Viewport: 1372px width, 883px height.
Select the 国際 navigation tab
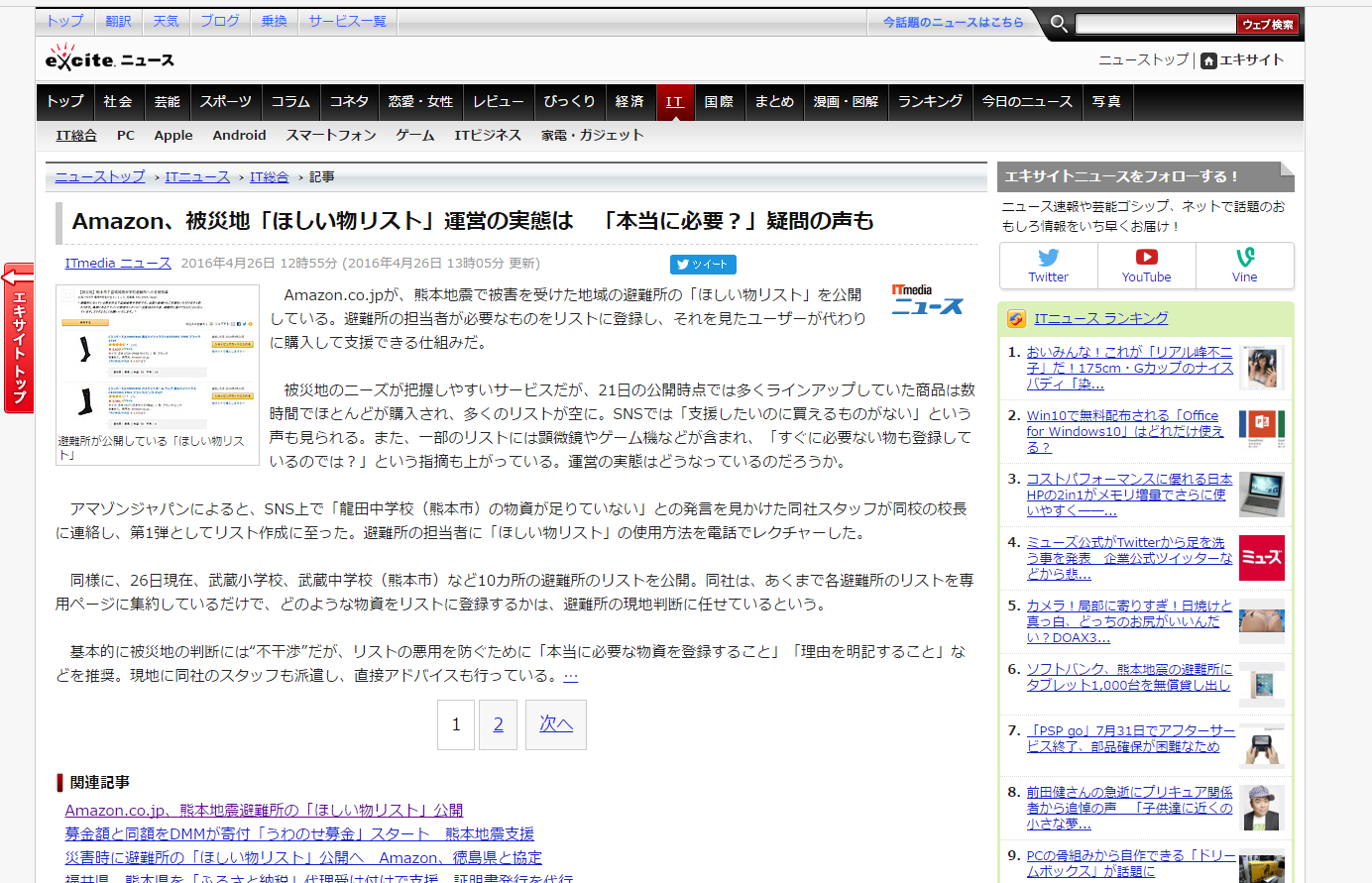point(719,102)
